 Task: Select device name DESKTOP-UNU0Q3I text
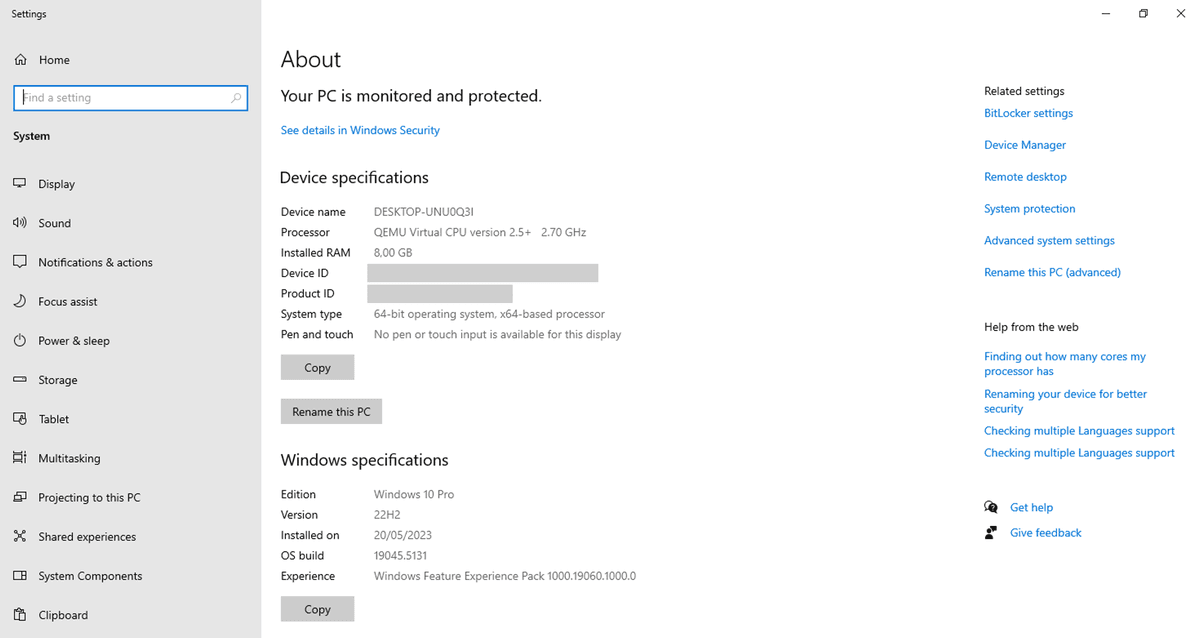[x=423, y=212]
